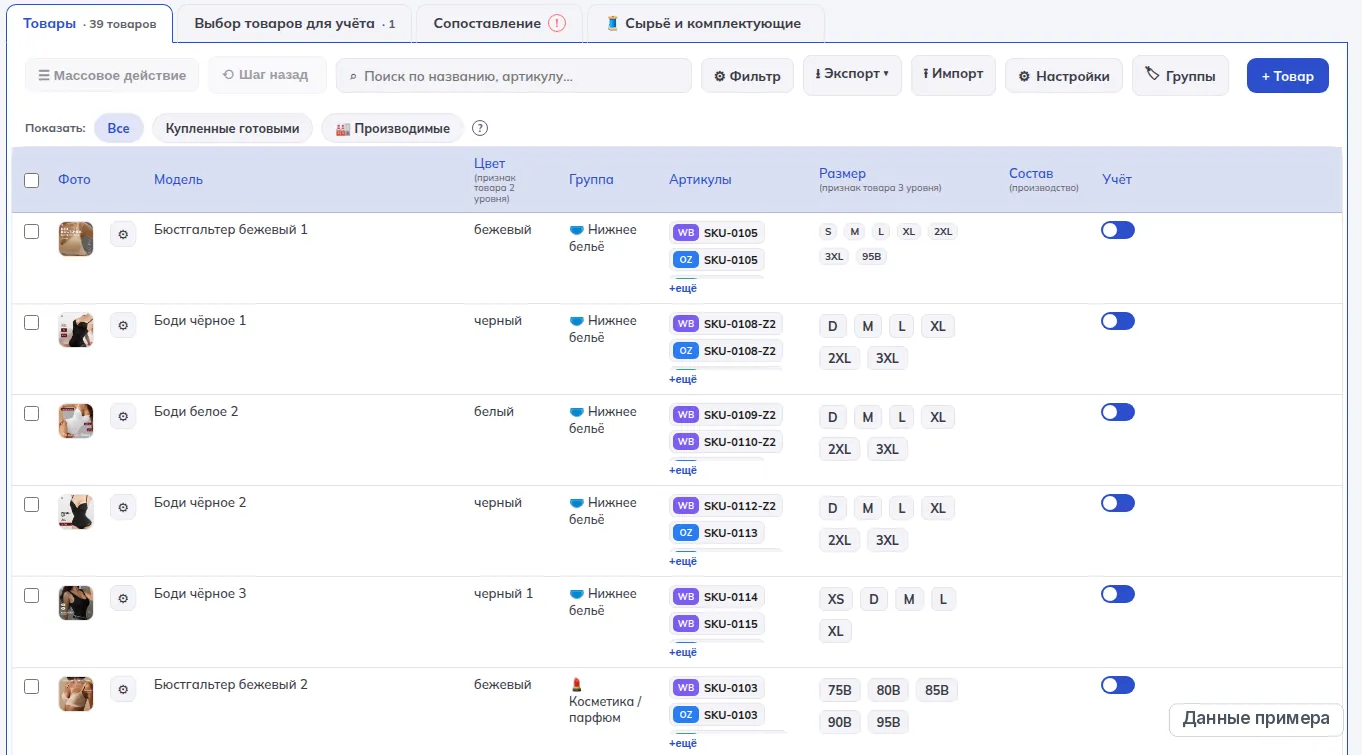Click gear icon in Боди чёрное 2 row
The height and width of the screenshot is (755, 1362).
[x=123, y=507]
